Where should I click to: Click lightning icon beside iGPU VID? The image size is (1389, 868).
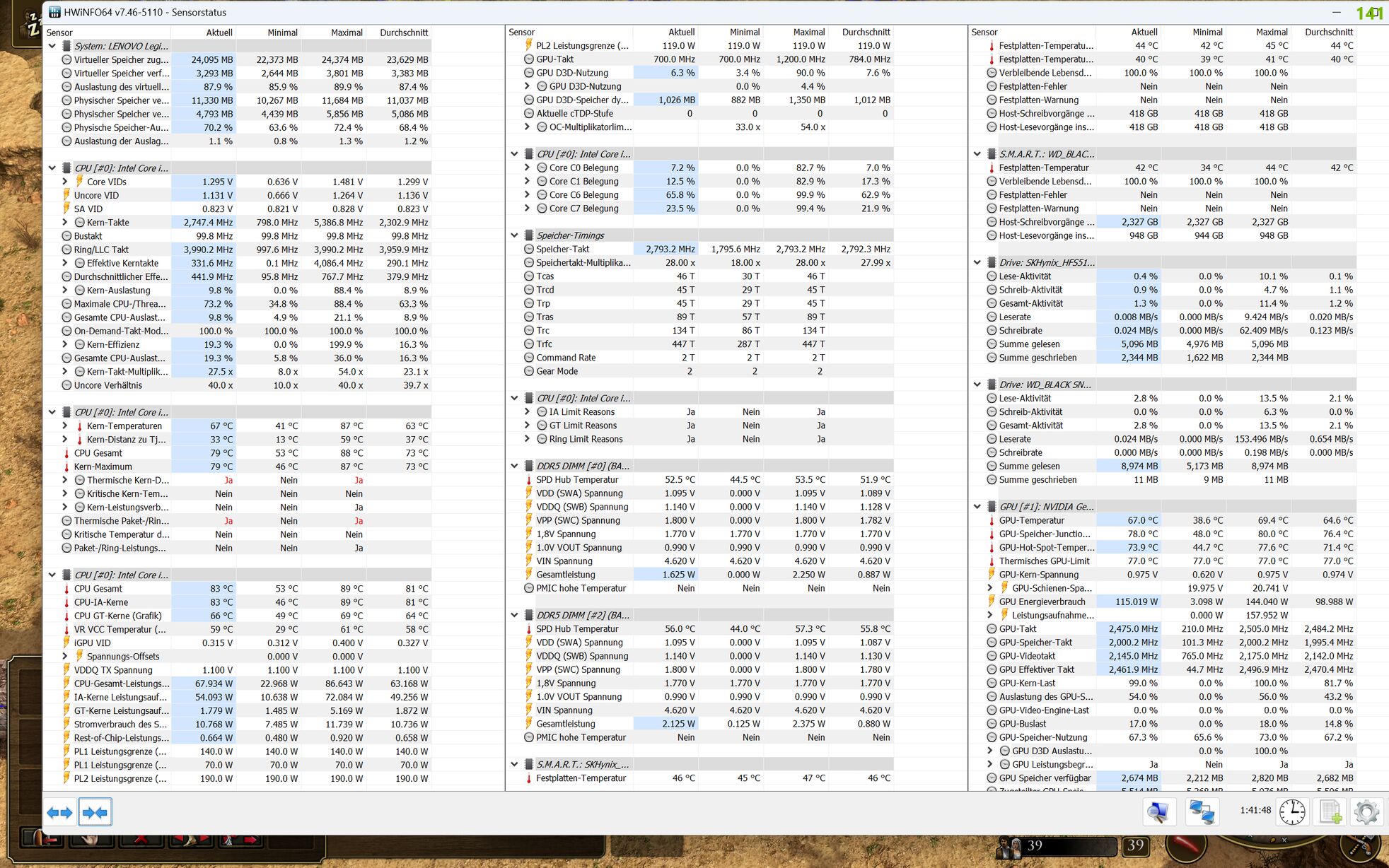(x=66, y=643)
